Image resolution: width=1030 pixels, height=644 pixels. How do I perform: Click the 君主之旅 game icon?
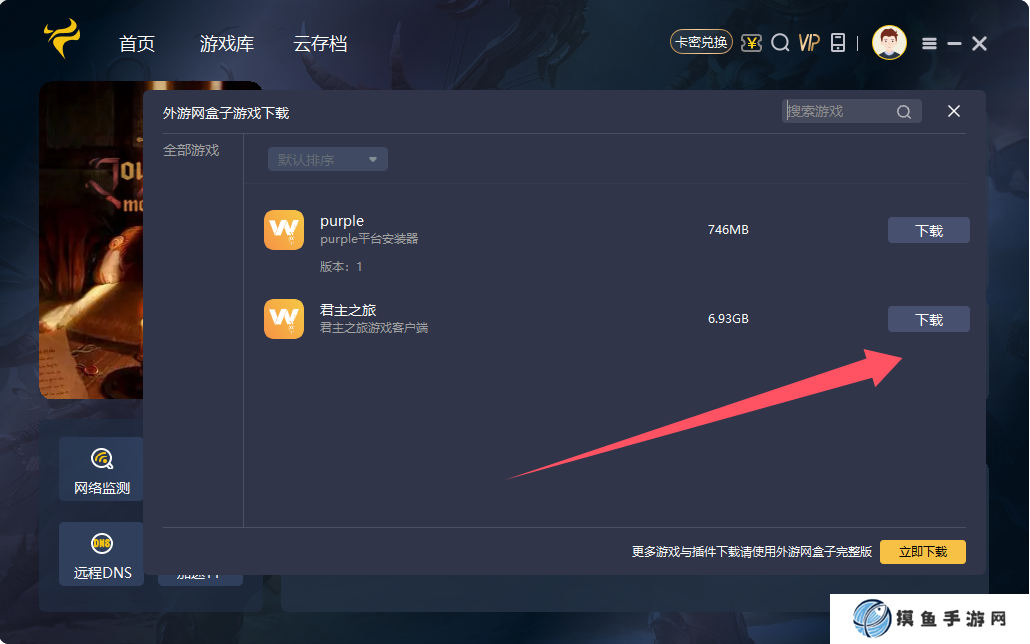(x=284, y=319)
